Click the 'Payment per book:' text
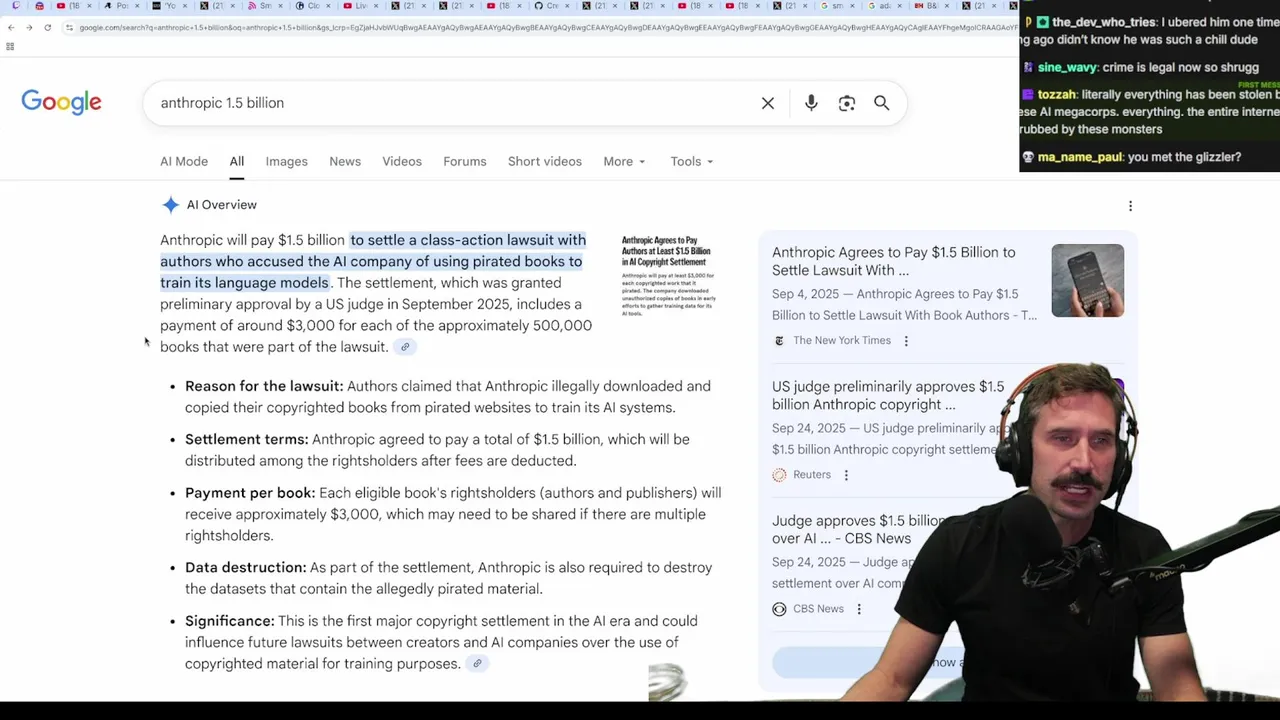This screenshot has height=720, width=1280. tap(250, 493)
